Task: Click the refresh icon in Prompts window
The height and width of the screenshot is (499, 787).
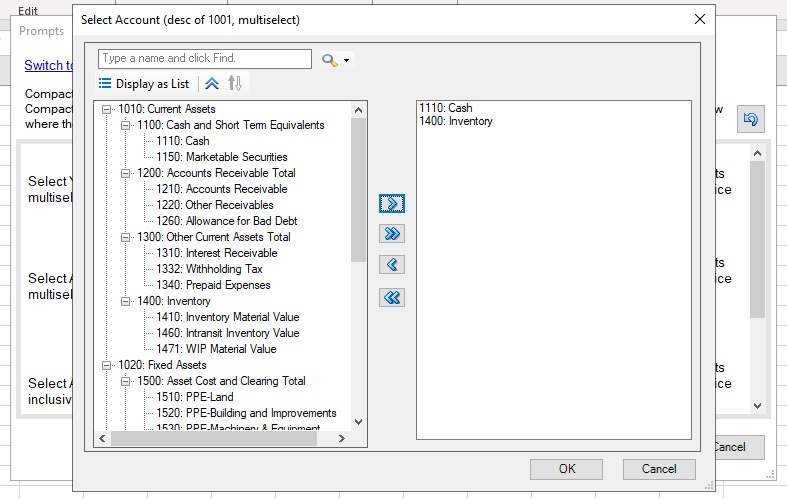Action: 750,119
